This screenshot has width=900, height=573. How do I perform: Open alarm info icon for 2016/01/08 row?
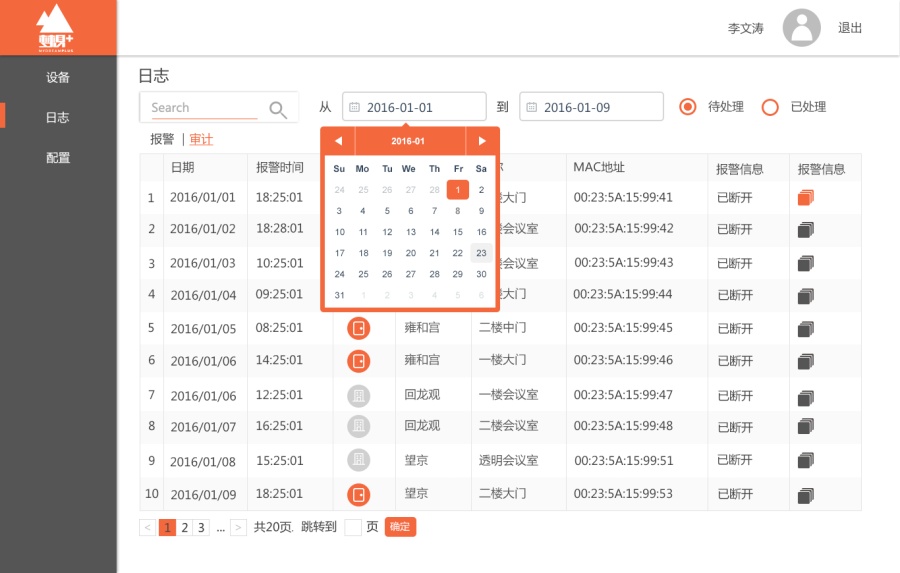click(x=806, y=460)
